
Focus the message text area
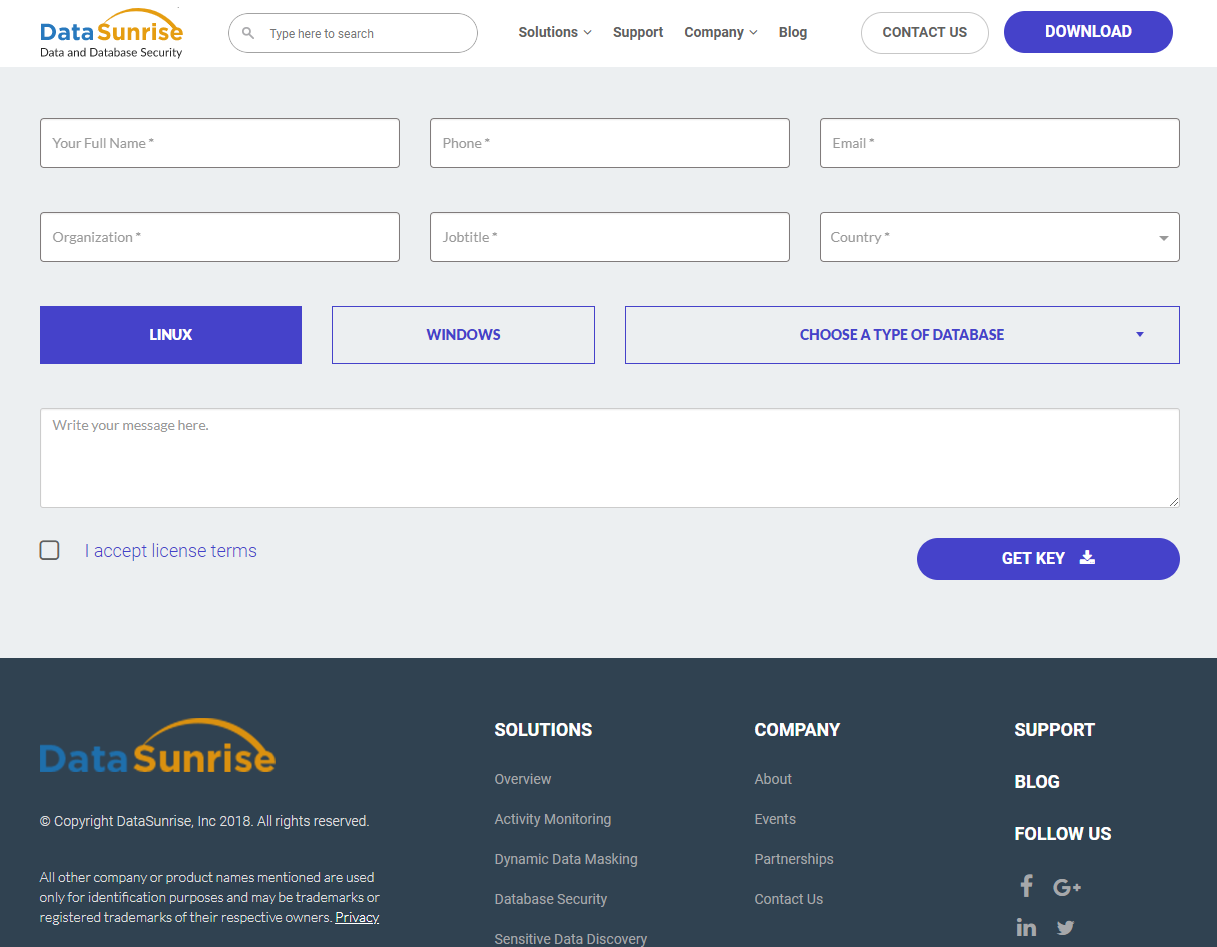[609, 457]
